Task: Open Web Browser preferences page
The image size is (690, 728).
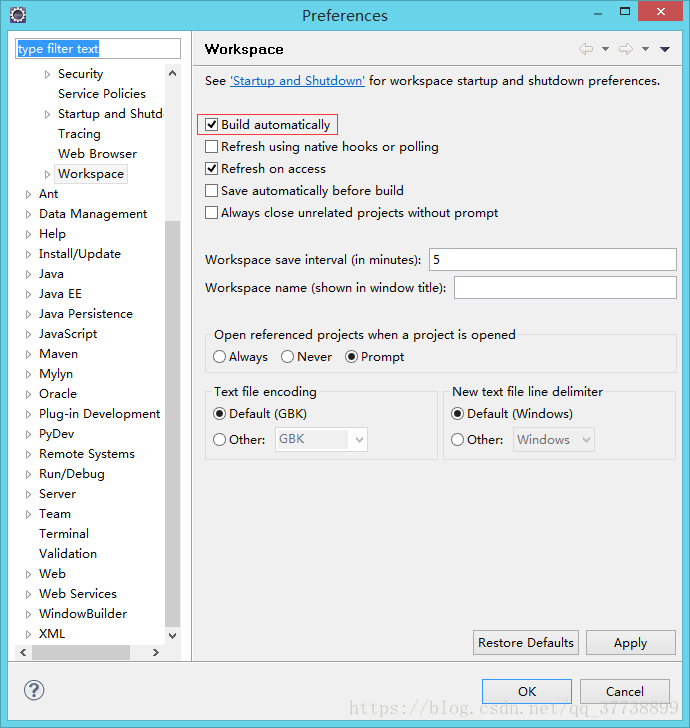Action: pyautogui.click(x=98, y=154)
